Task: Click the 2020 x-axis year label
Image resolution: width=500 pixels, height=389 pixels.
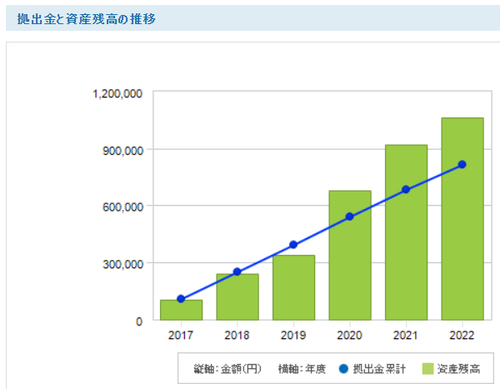Action: click(350, 335)
